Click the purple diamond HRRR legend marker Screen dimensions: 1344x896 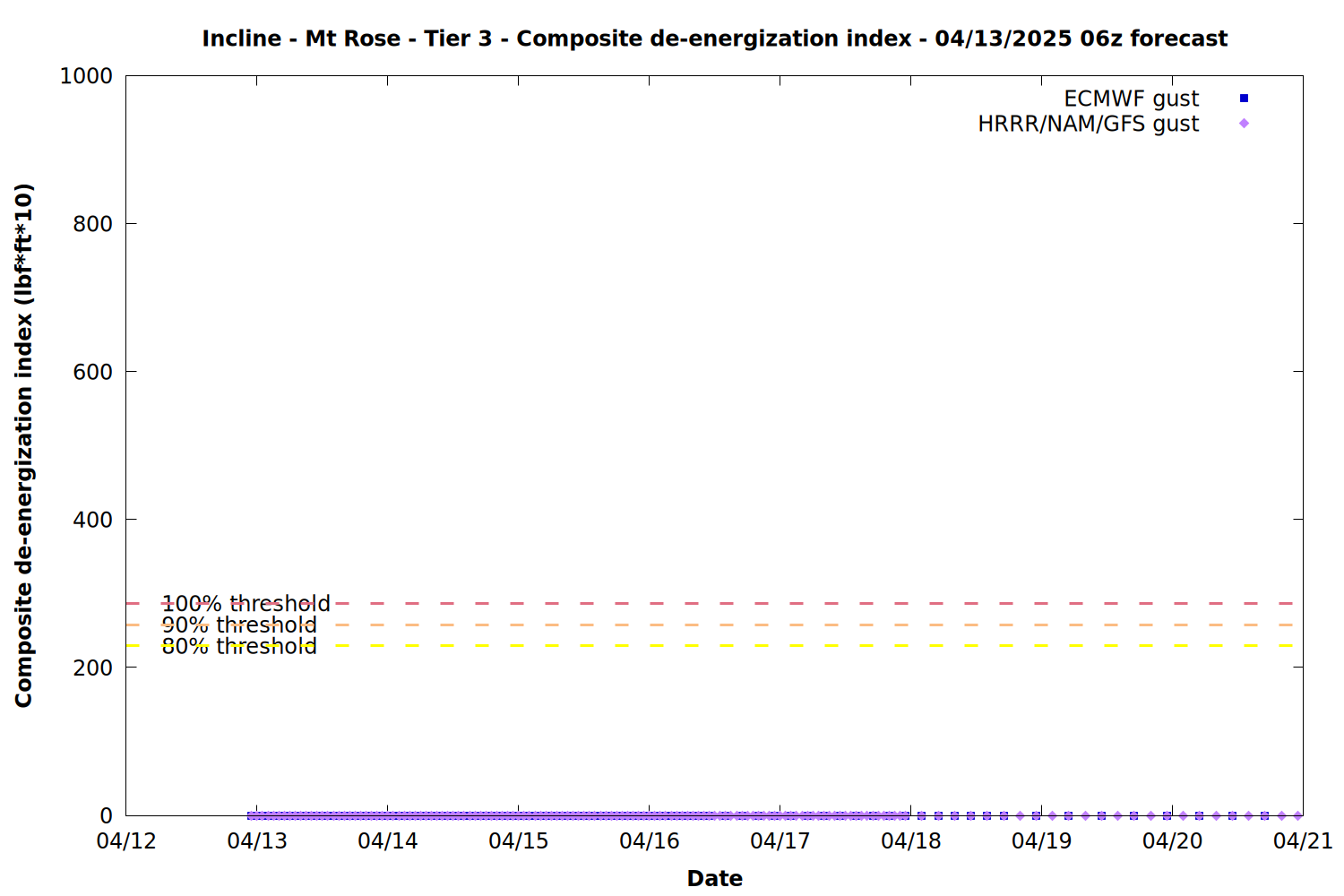point(1244,124)
